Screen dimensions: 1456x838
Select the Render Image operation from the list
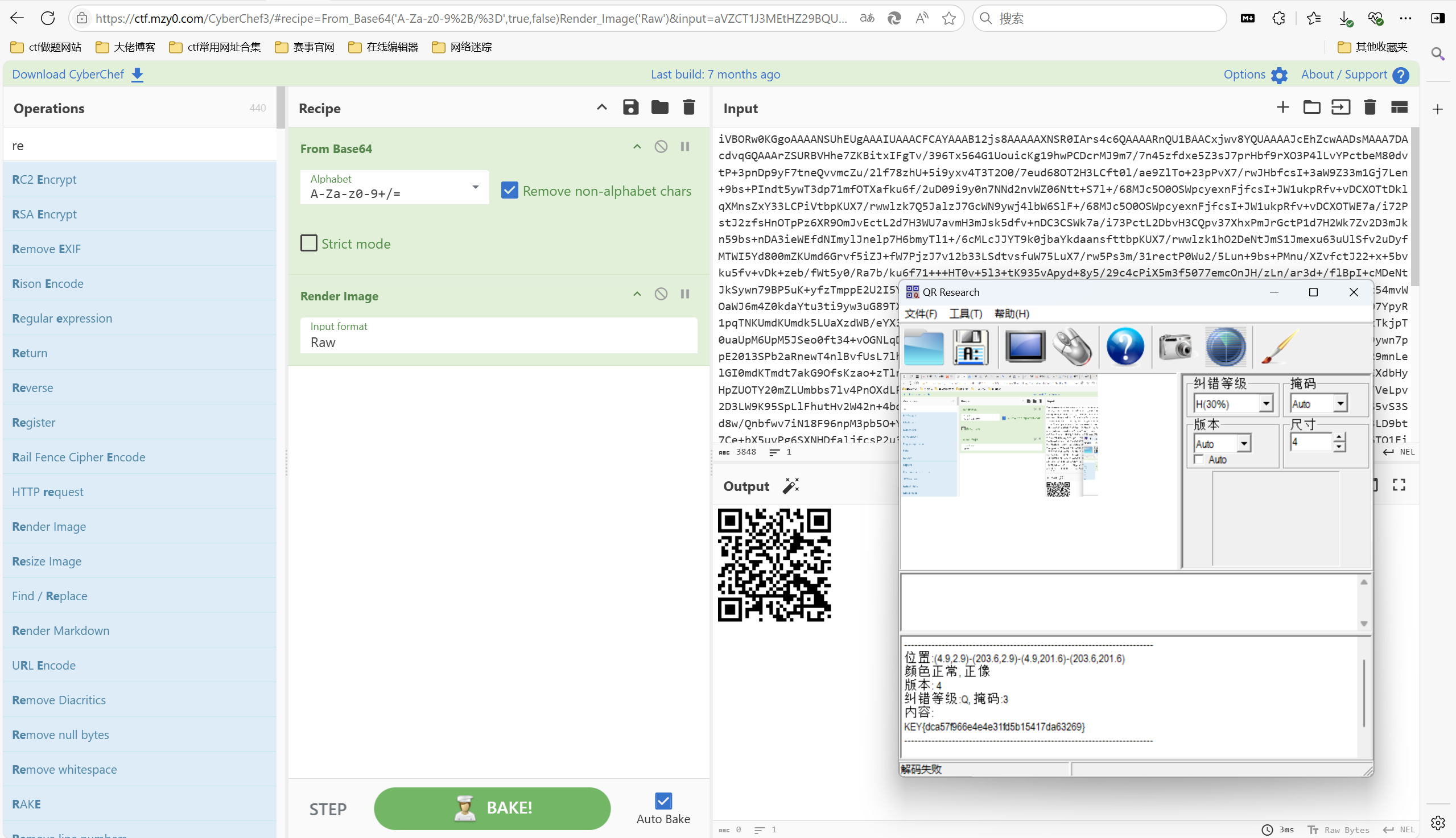(140, 527)
